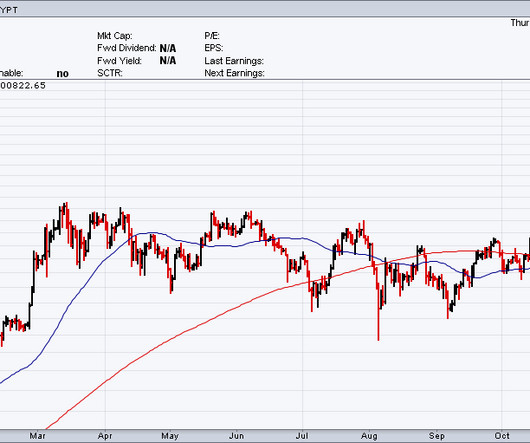Click the Jul label on time axis
The height and width of the screenshot is (443, 530).
[x=302, y=436]
